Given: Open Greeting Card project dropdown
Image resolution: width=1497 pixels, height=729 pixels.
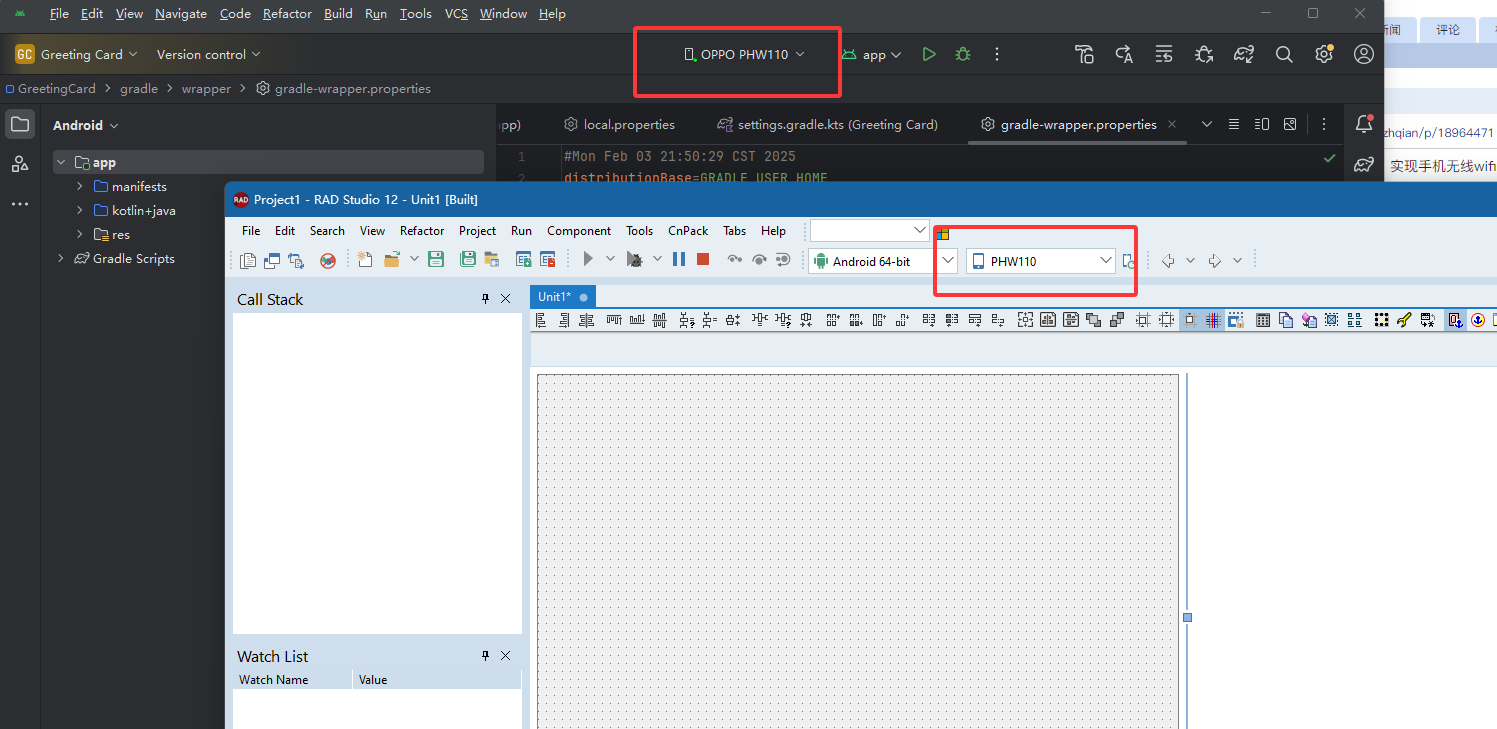Looking at the screenshot, I should click(76, 55).
